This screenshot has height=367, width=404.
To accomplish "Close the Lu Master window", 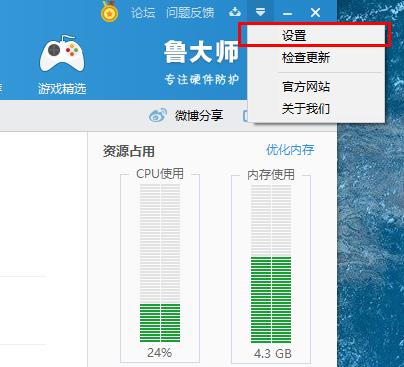I will 315,13.
